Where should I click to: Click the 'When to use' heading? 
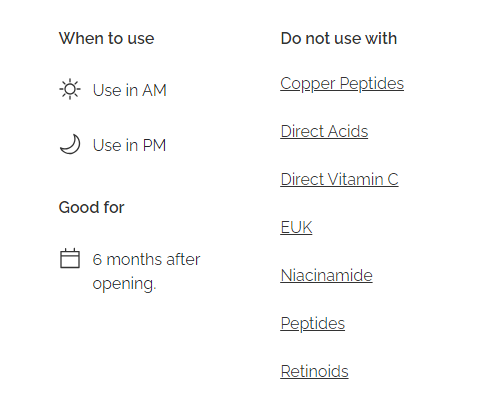click(107, 38)
